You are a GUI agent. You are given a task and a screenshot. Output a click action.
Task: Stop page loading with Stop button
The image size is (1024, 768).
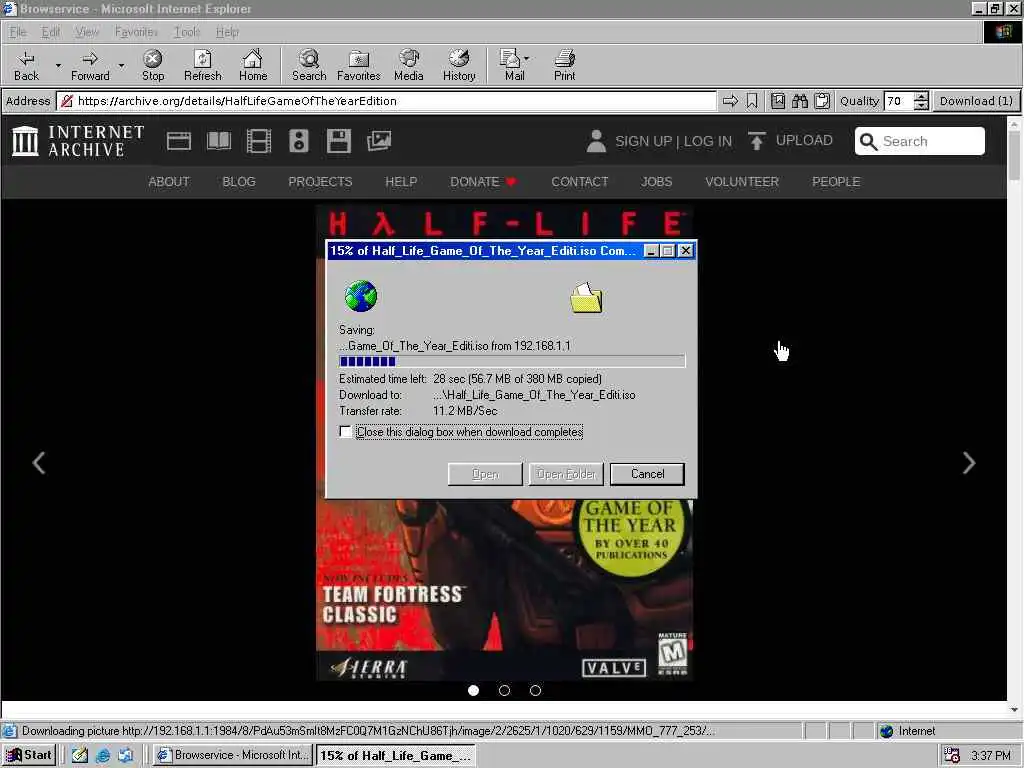click(x=153, y=66)
